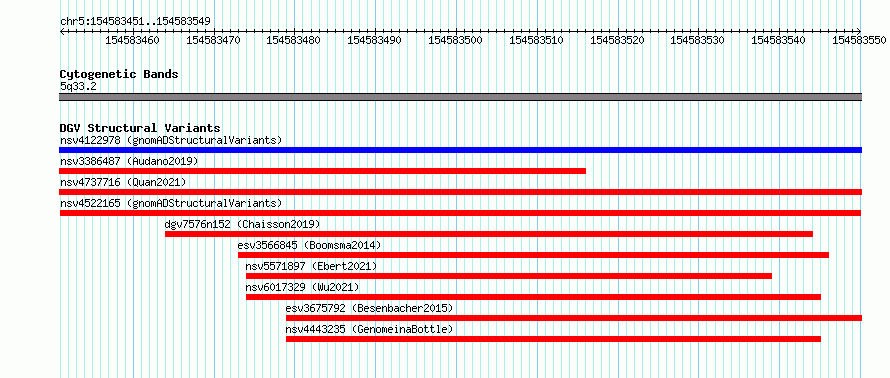Click ruler position 154583460
This screenshot has height=378, width=890.
(133, 40)
